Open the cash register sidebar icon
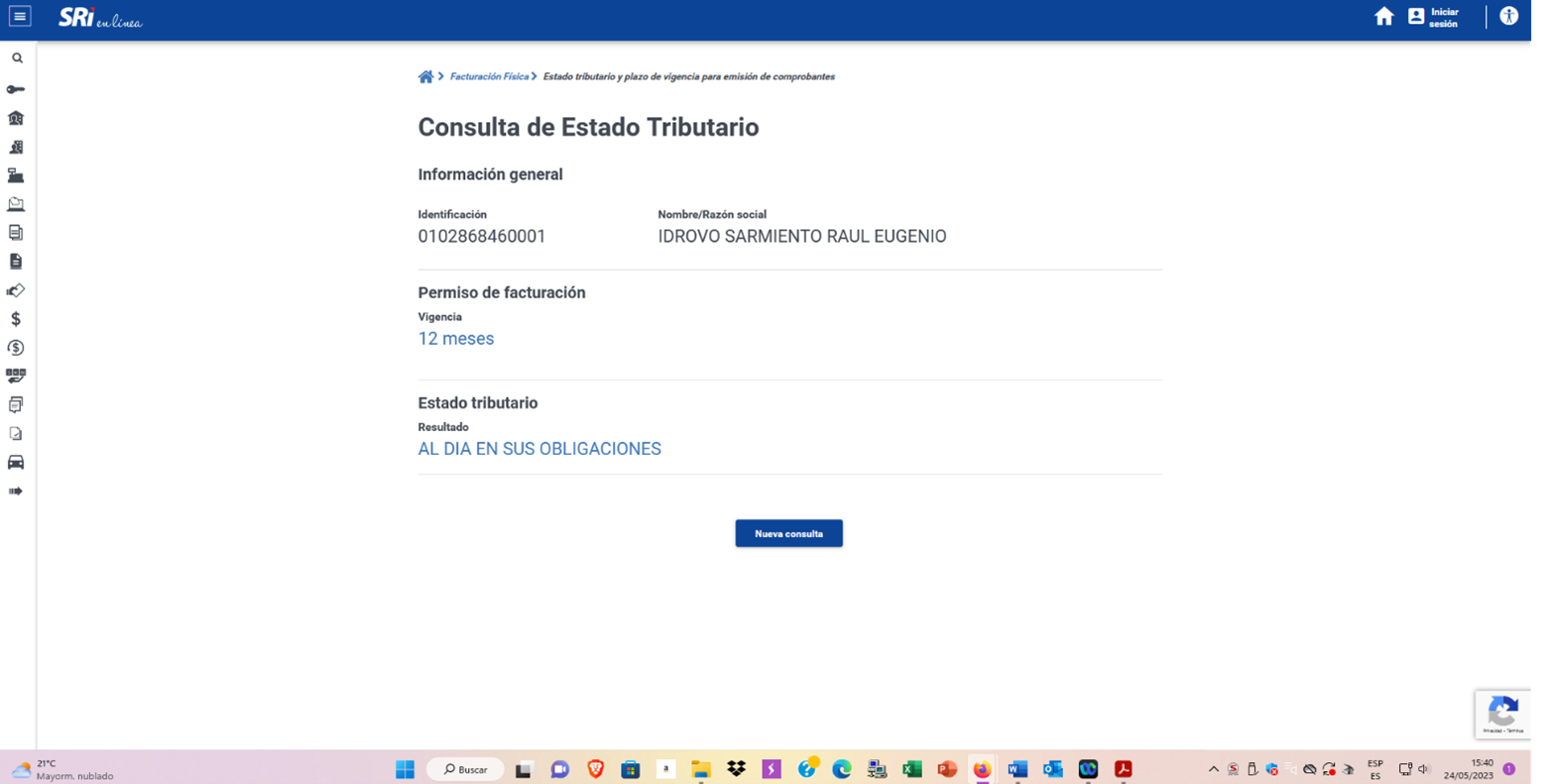The image size is (1548, 784). click(x=16, y=175)
